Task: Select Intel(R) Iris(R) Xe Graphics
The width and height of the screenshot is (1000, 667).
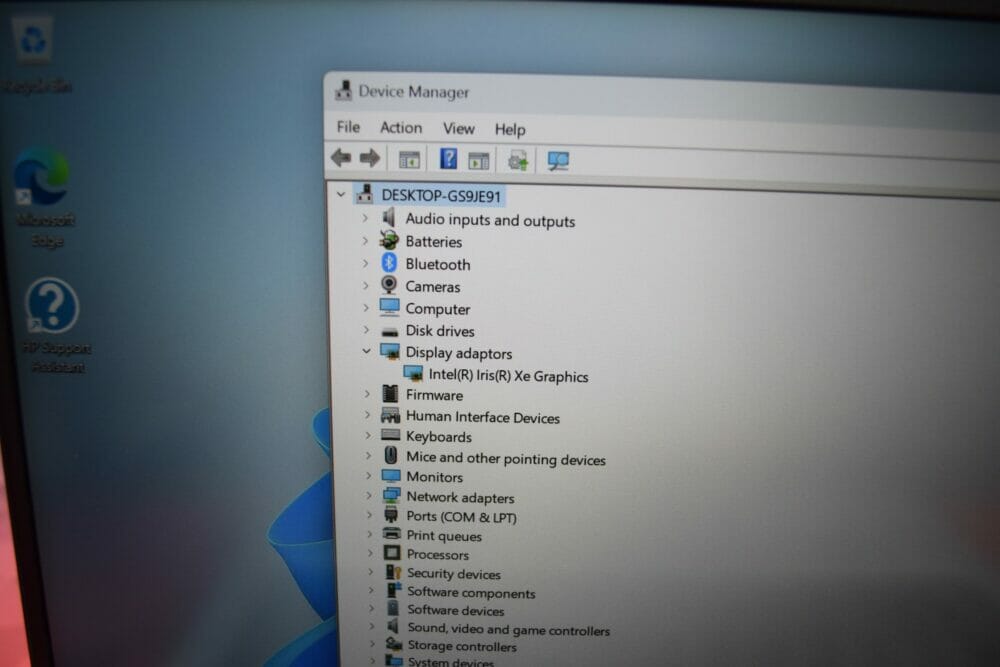Action: click(508, 376)
